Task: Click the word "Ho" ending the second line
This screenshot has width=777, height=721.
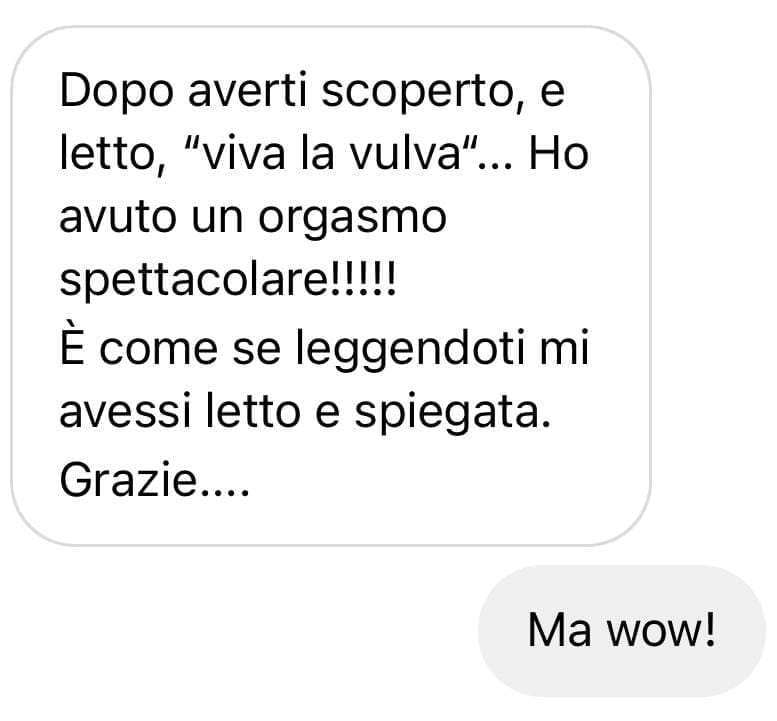Action: point(558,153)
